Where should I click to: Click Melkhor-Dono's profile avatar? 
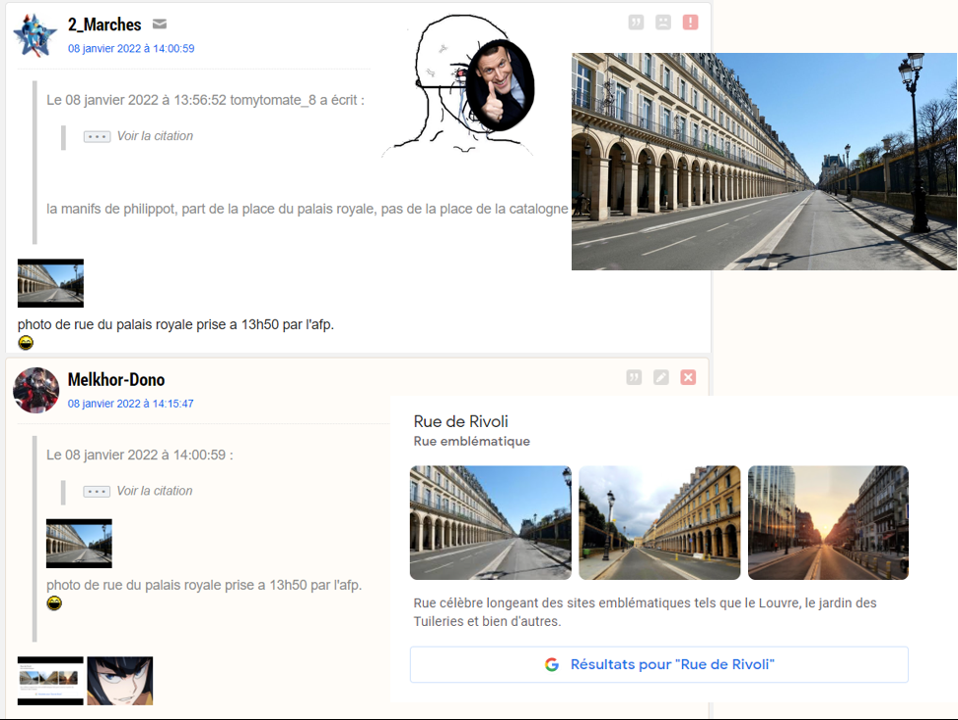[36, 390]
